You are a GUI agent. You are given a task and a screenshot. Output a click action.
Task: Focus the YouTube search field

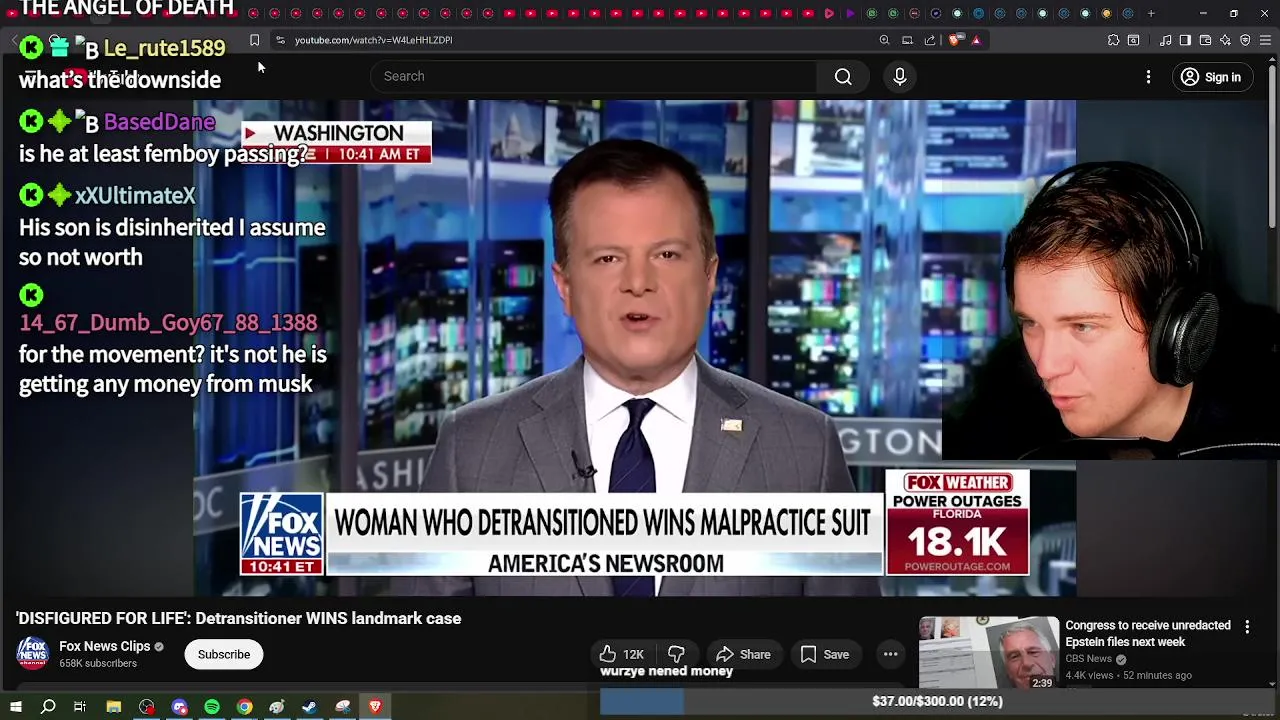tap(594, 77)
